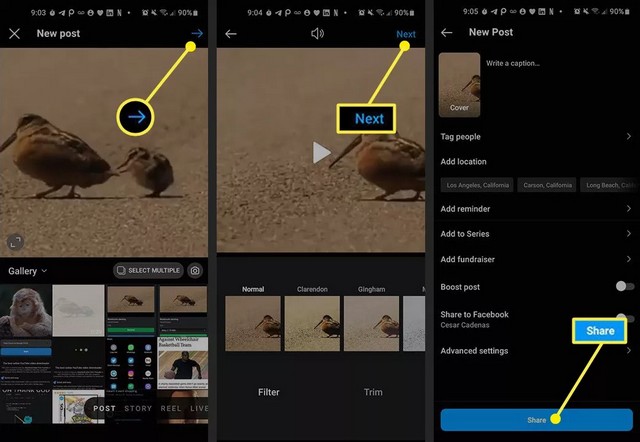The width and height of the screenshot is (640, 442).
Task: Tap the blue forward arrow at top
Action: 197,34
